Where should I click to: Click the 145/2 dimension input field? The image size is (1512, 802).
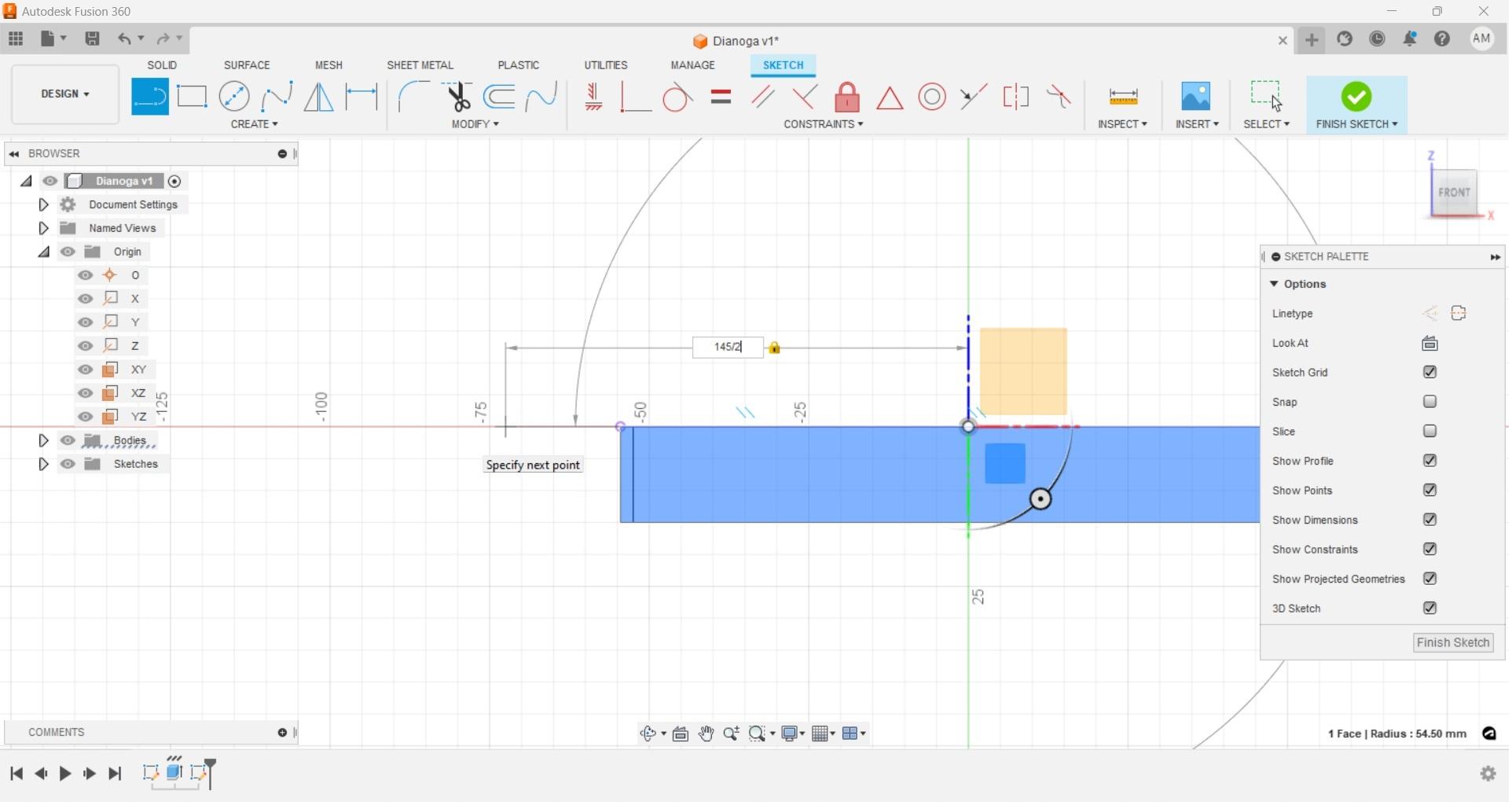(728, 347)
